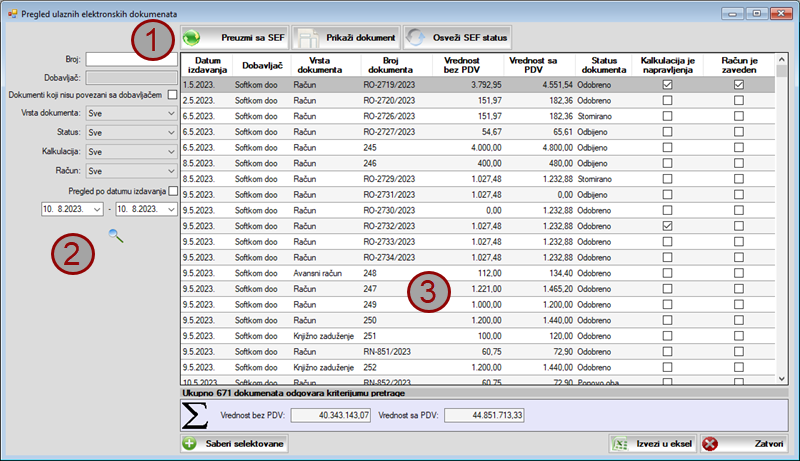Click date 2.5.2023. in RO-2720/2023 row
Screen dimensions: 800x461
coord(199,100)
